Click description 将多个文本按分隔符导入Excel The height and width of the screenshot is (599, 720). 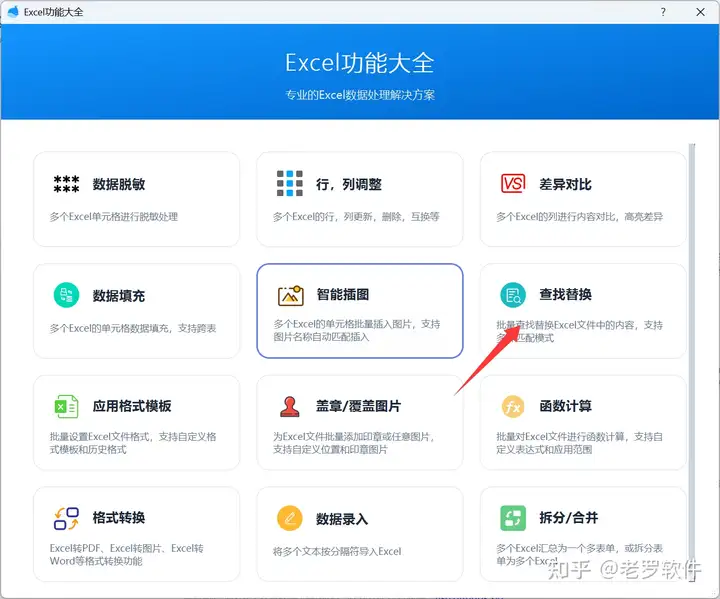tap(337, 552)
